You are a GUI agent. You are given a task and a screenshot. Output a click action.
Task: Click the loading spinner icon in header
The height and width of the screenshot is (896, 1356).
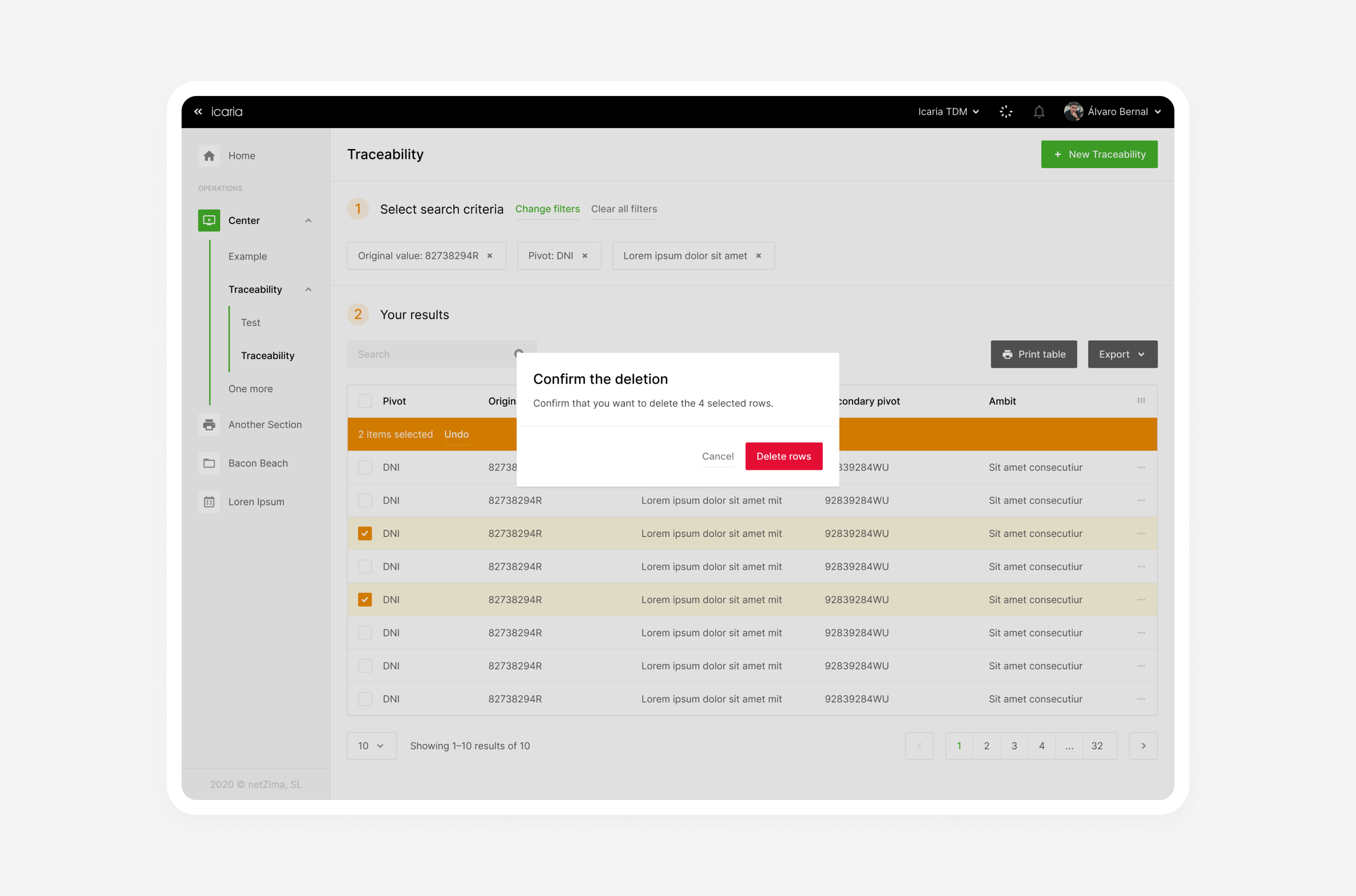(x=1006, y=111)
